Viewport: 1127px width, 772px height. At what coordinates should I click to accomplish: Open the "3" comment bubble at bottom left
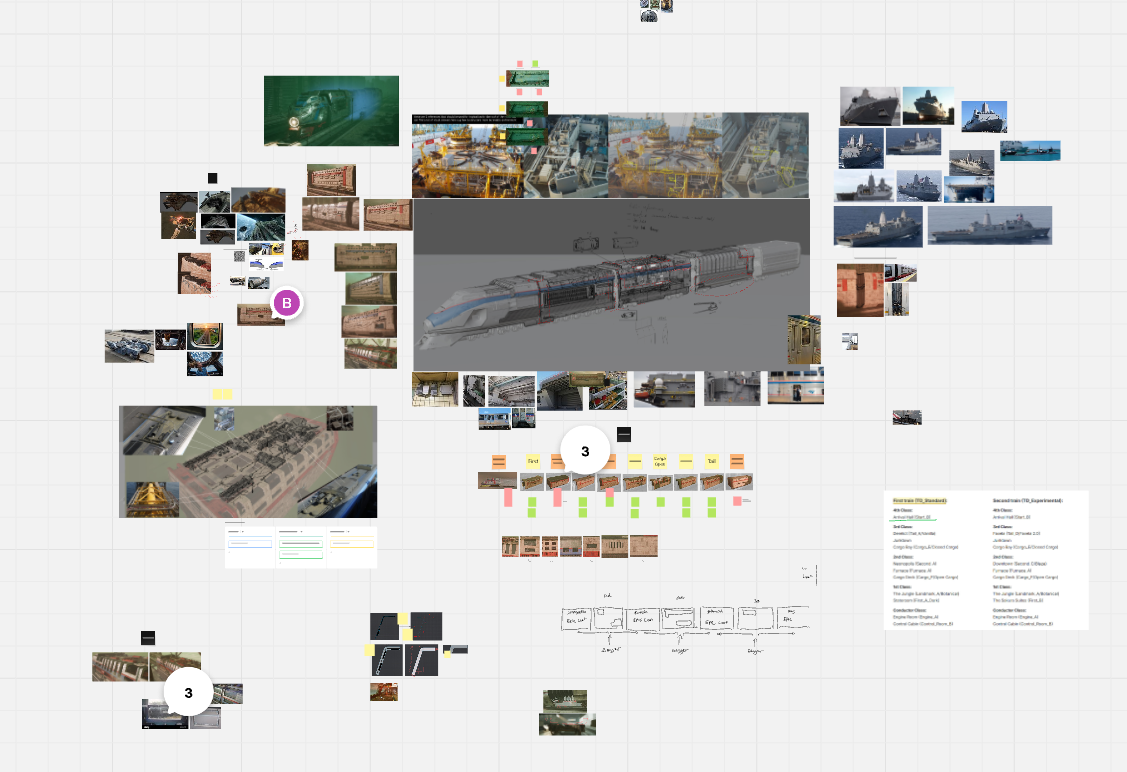click(x=188, y=692)
